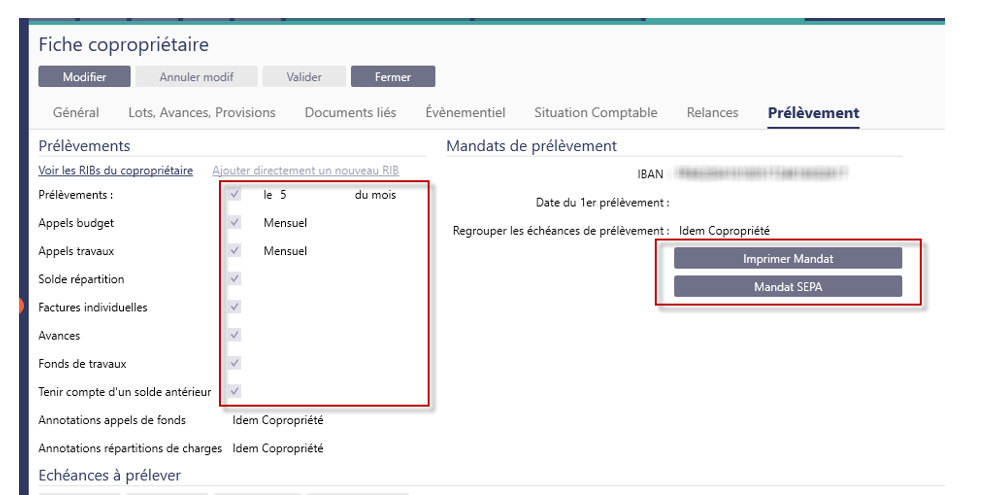Screen dimensions: 988x495
Task: Uncheck the Appels budget checkbox
Action: 235,223
